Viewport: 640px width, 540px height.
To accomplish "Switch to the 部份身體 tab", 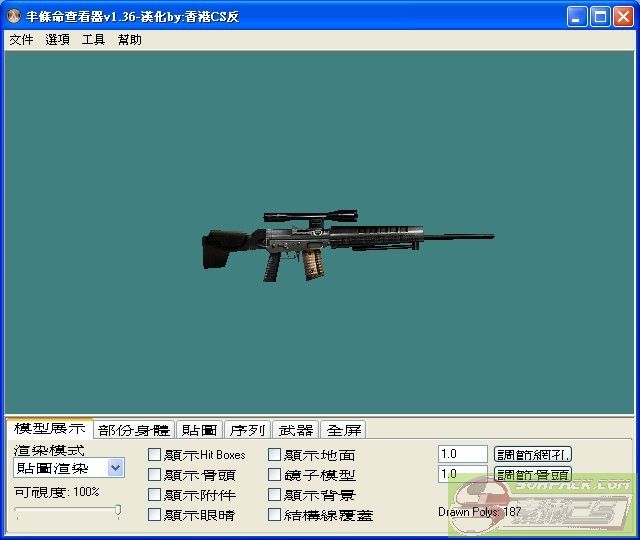I will click(134, 430).
